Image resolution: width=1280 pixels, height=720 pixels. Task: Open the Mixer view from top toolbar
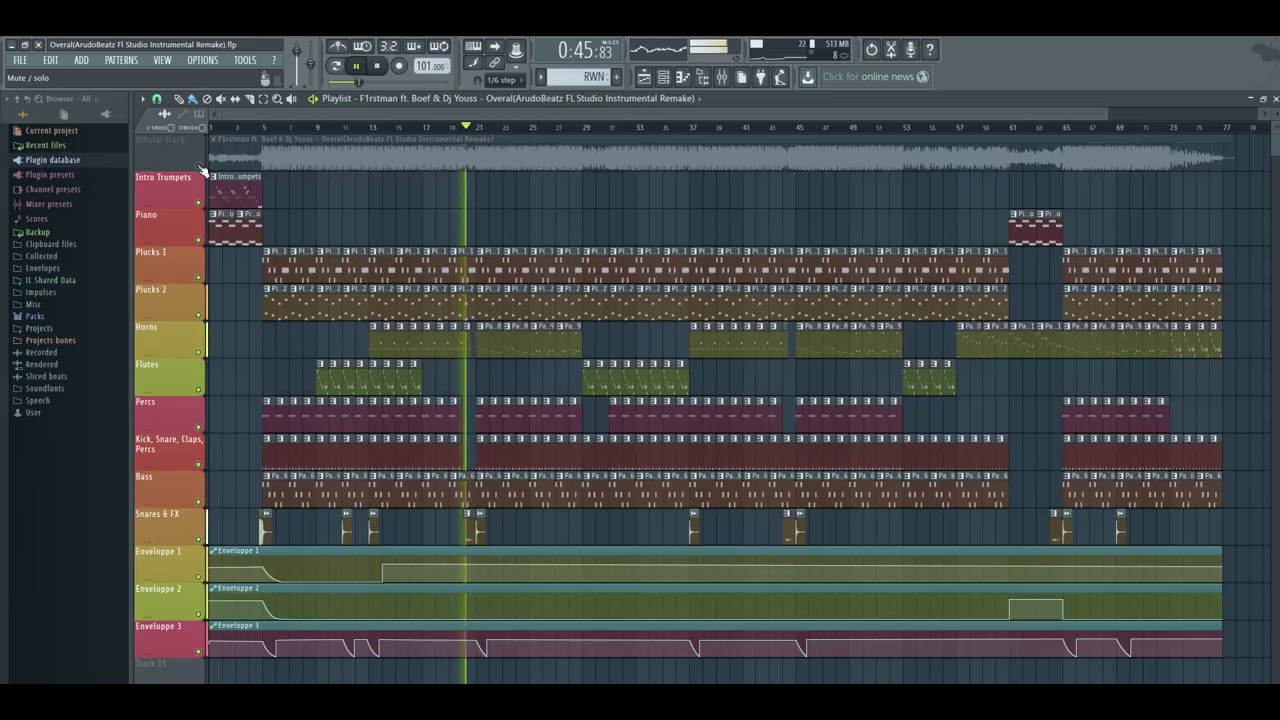tap(722, 77)
